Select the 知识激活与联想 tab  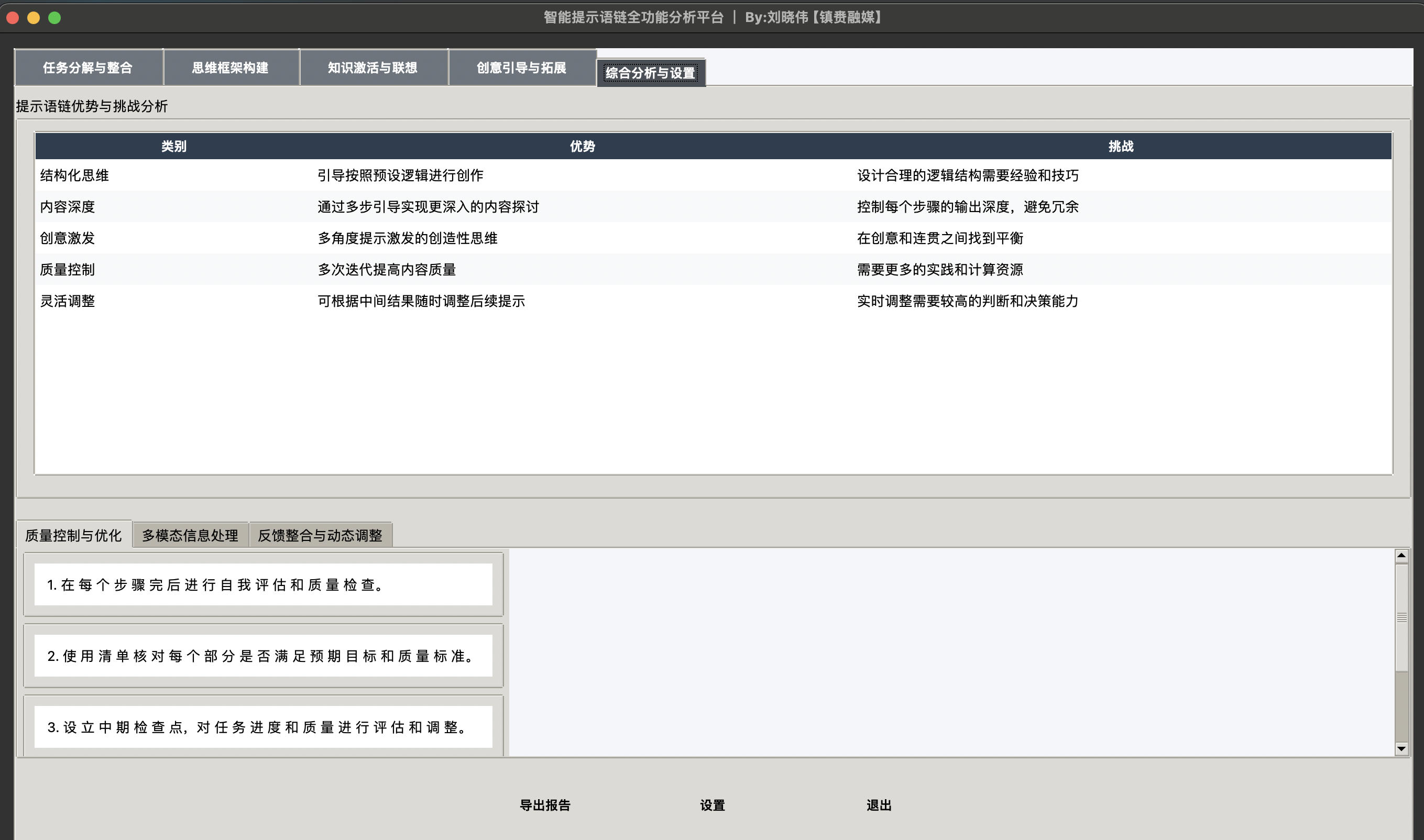coord(373,68)
